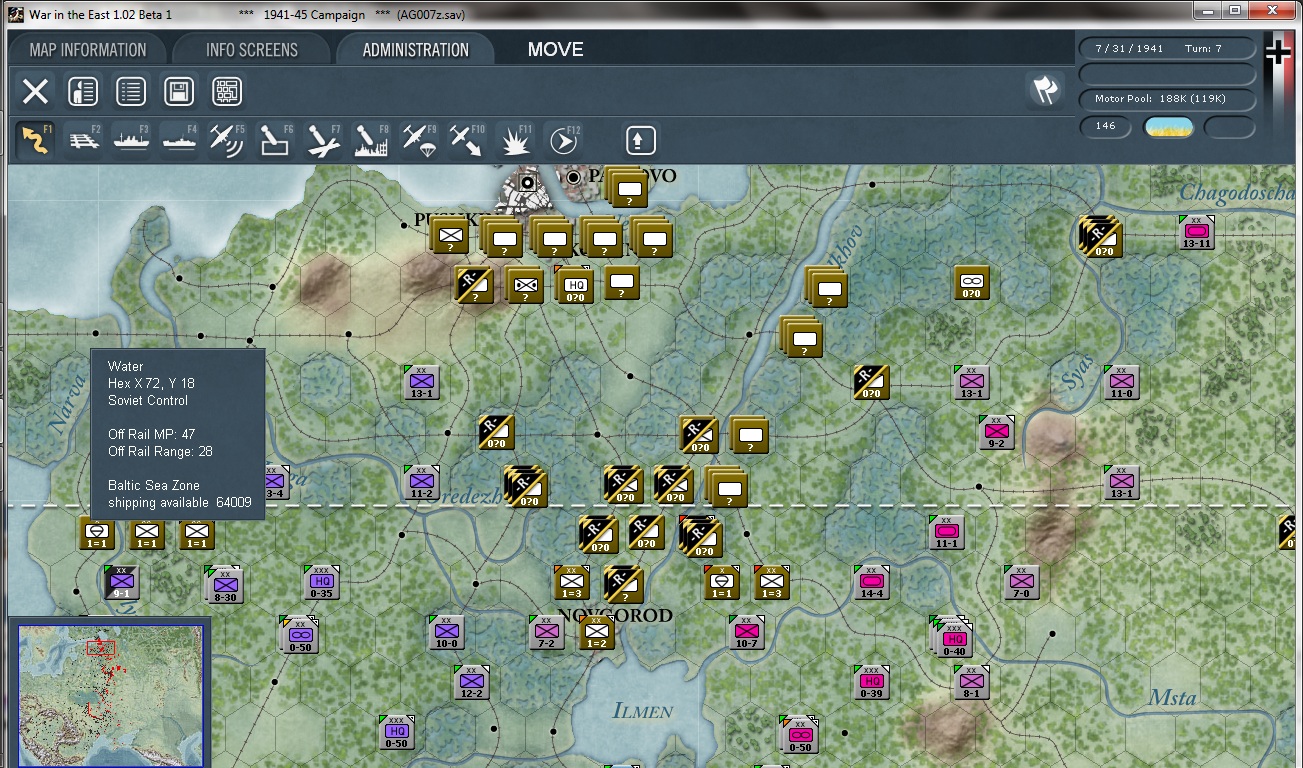Select the F1 move mode icon
The width and height of the screenshot is (1303, 768).
pyautogui.click(x=35, y=140)
